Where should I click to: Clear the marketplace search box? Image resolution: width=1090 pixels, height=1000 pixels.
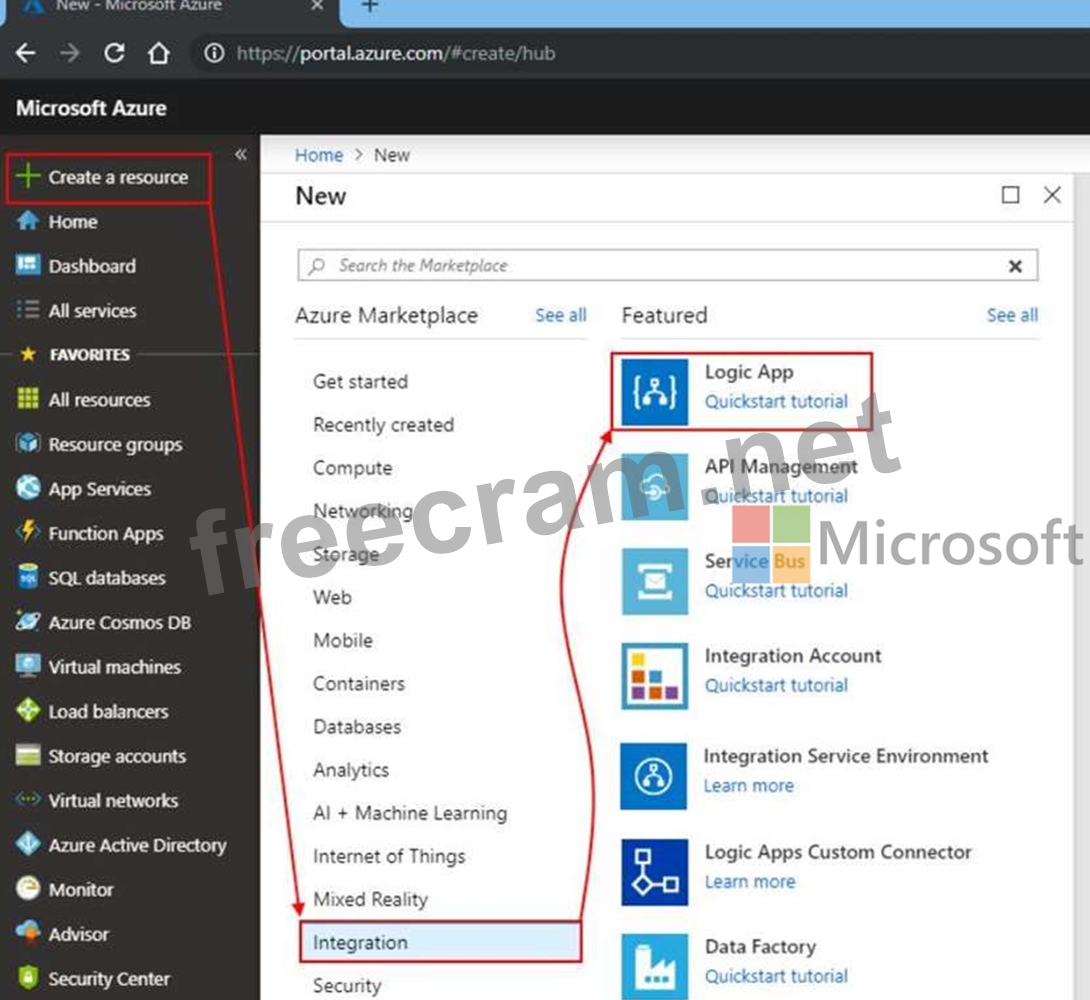(1015, 266)
